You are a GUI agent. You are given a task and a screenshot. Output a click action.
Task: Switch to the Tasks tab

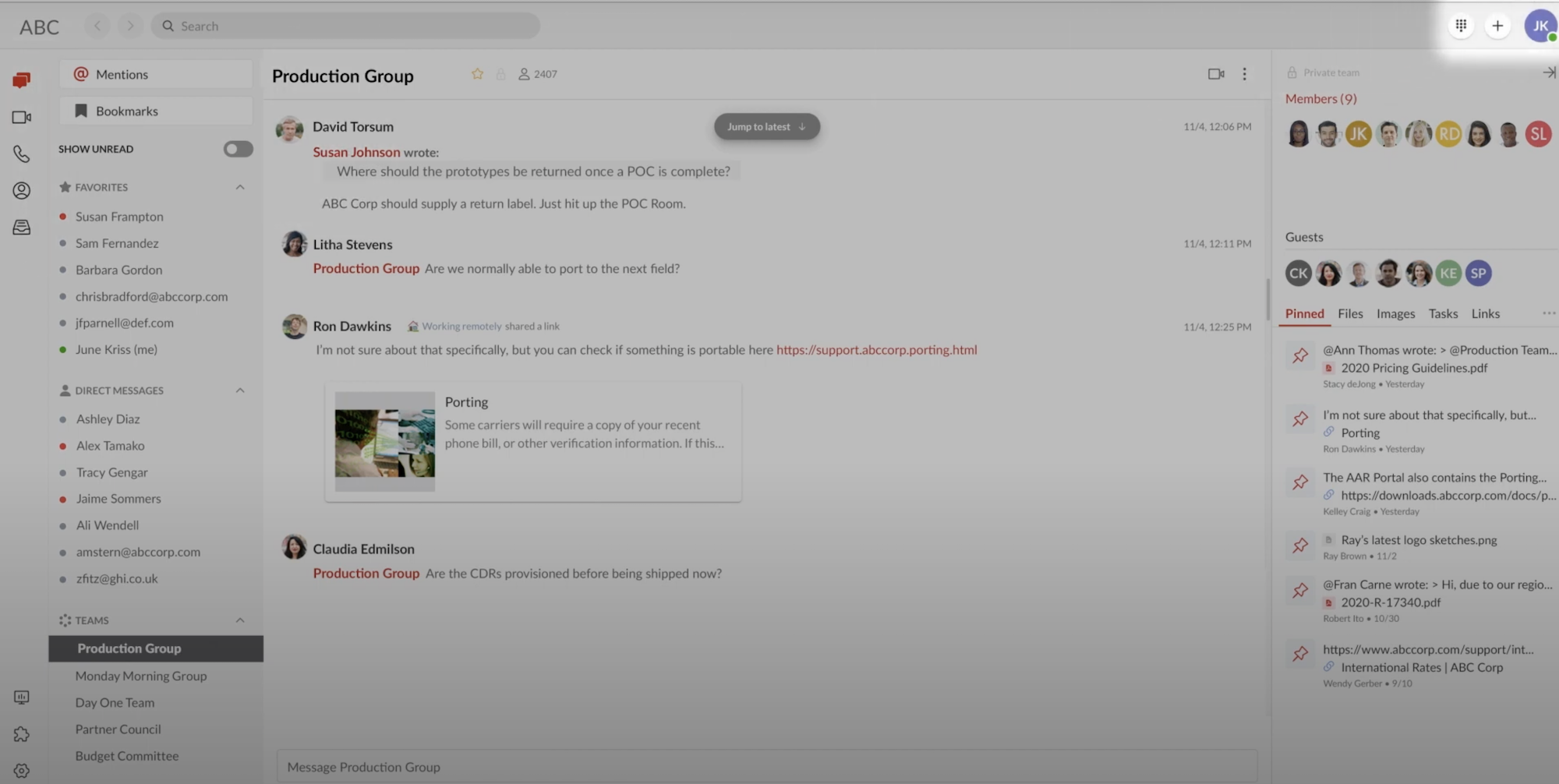coord(1443,313)
